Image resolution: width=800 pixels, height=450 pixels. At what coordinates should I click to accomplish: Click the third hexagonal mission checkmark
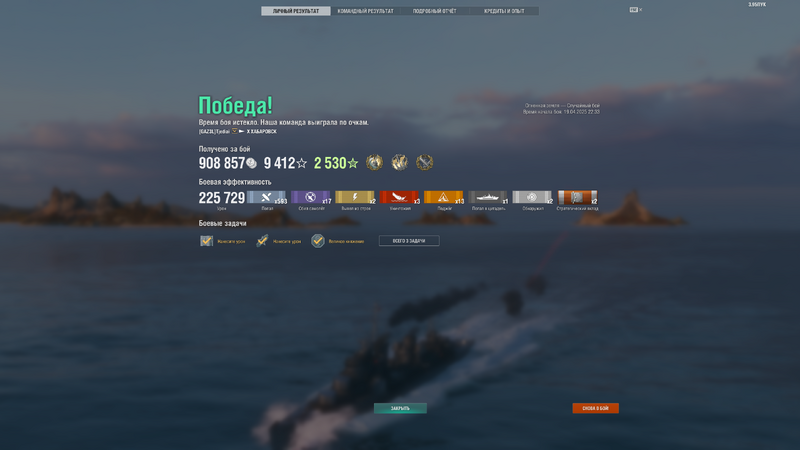(x=318, y=241)
